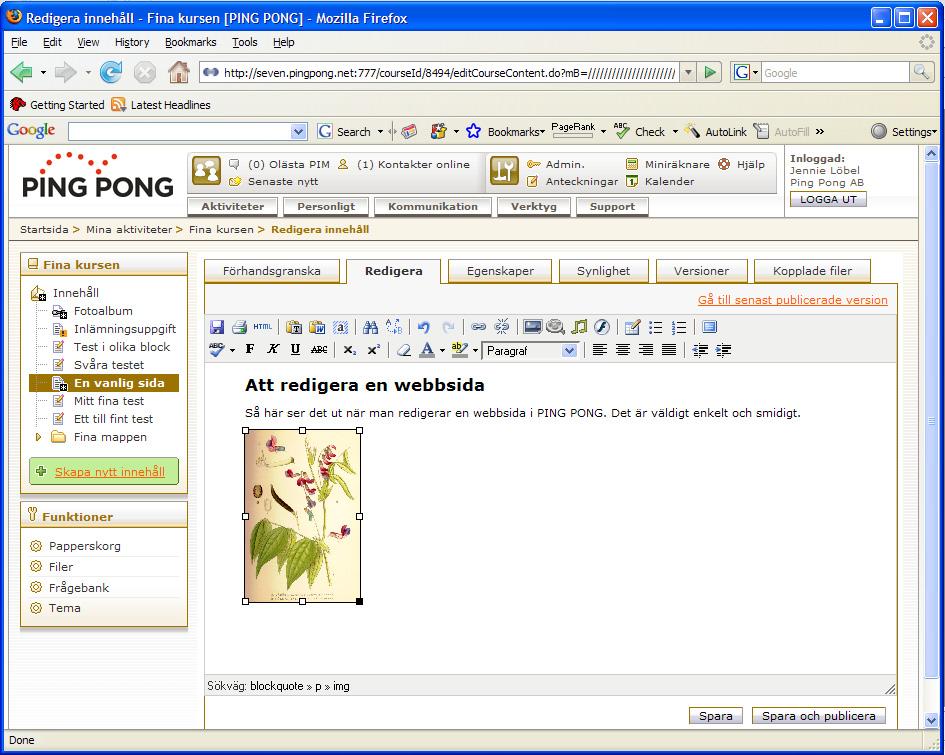945x755 pixels.
Task: Insert an image with the picture icon
Action: pos(532,327)
